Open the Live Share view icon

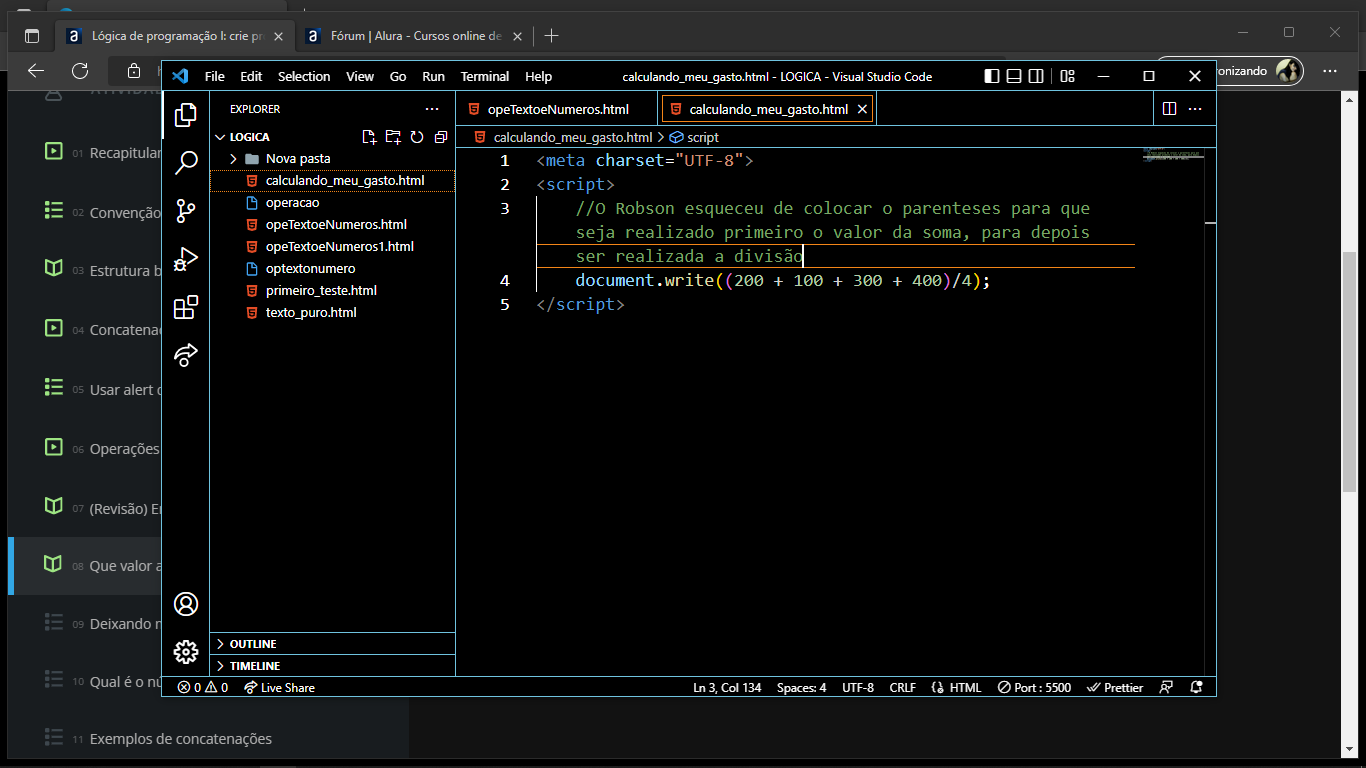tap(185, 355)
